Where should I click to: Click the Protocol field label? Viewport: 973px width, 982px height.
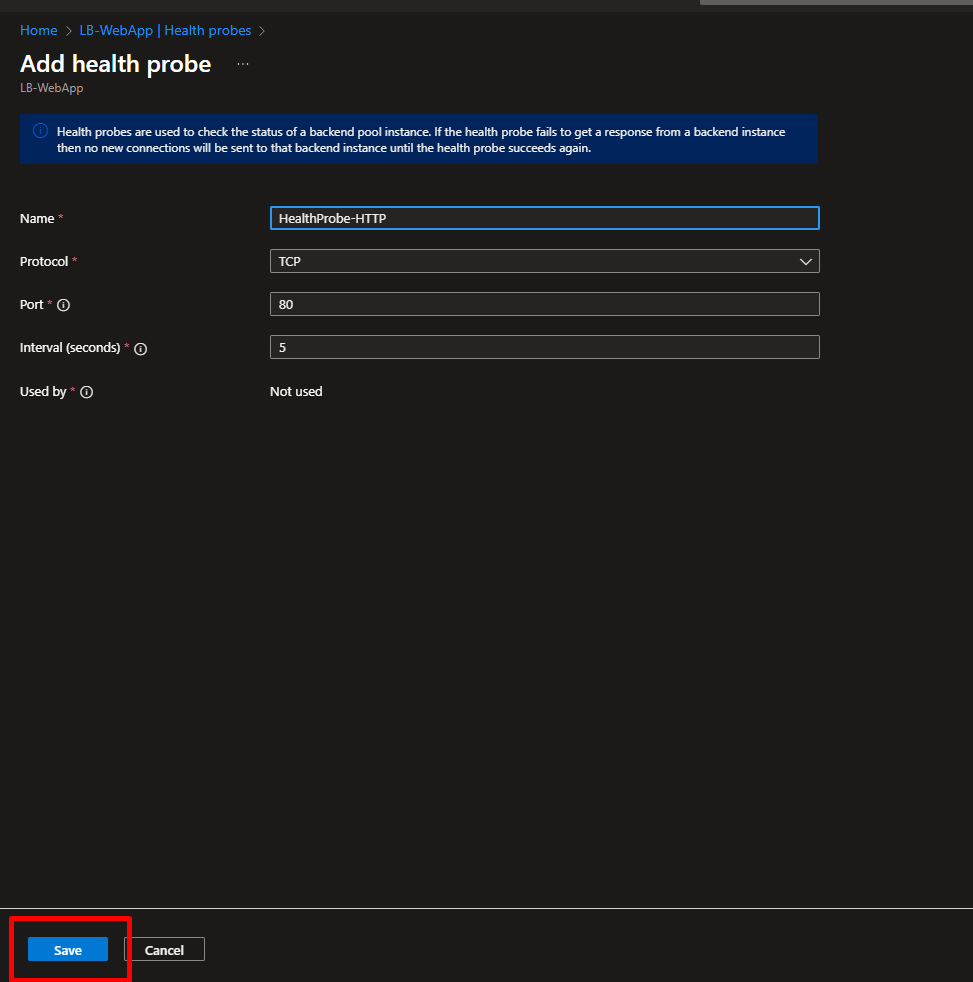tap(44, 261)
